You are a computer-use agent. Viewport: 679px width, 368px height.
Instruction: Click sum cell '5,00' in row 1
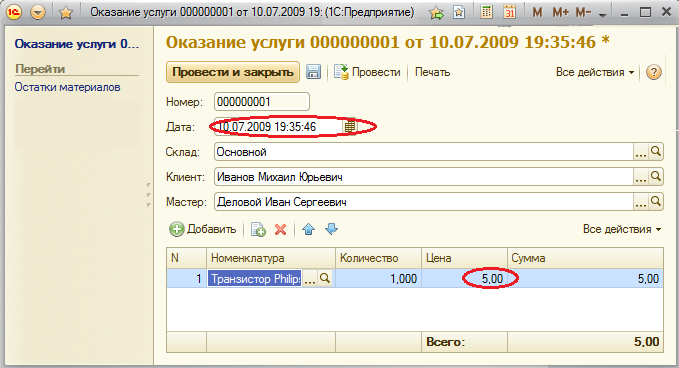point(585,278)
